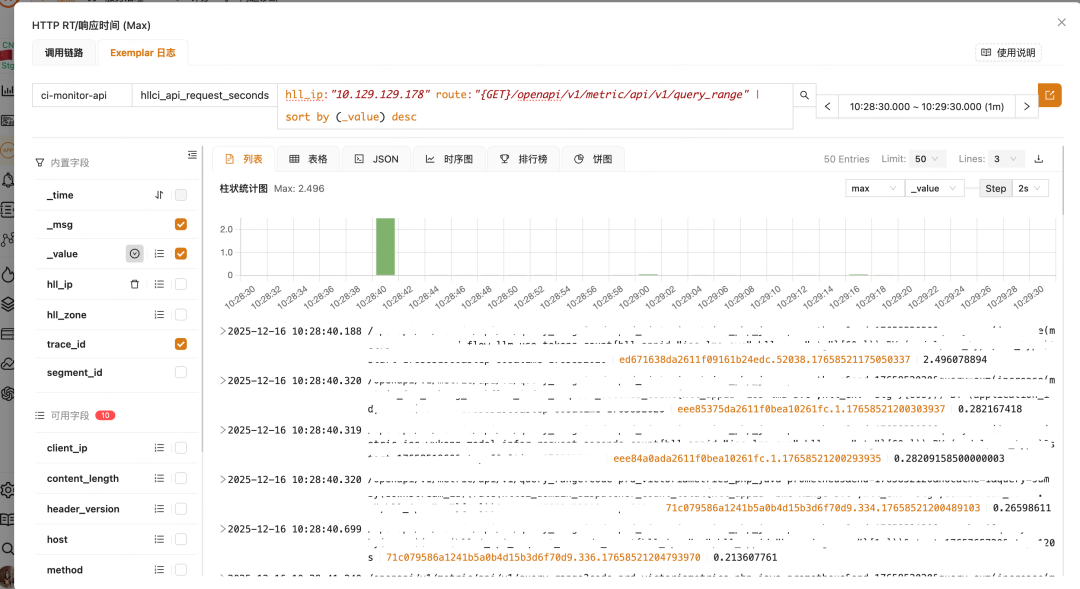Open the Lines 3 dropdown
The image size is (1080, 589).
tap(1006, 159)
